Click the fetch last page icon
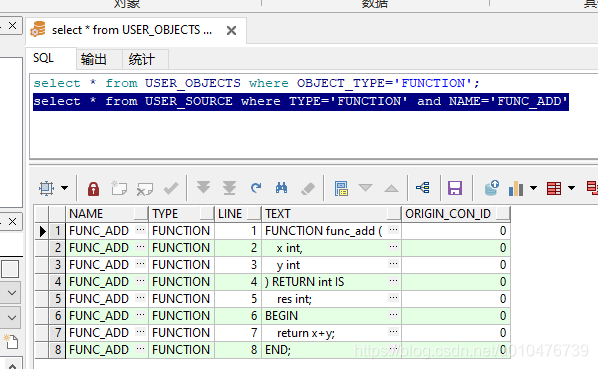The image size is (598, 369). pos(229,188)
